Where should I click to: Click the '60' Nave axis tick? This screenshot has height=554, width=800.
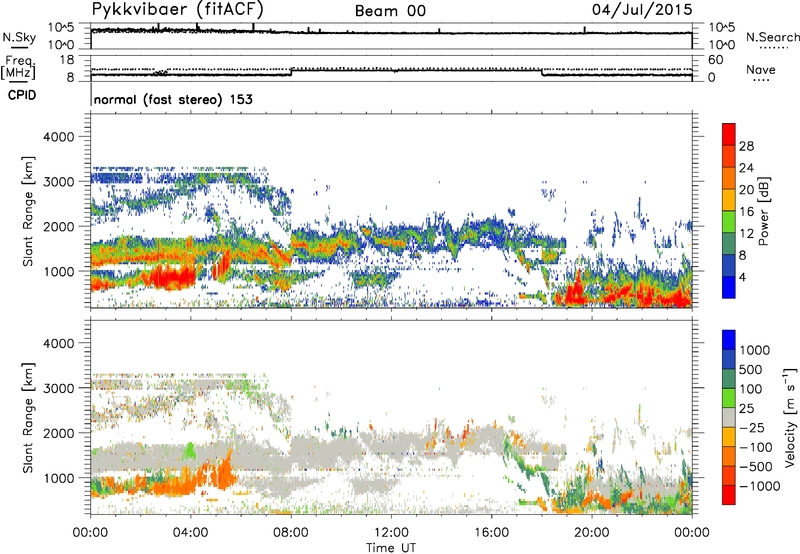[x=715, y=60]
